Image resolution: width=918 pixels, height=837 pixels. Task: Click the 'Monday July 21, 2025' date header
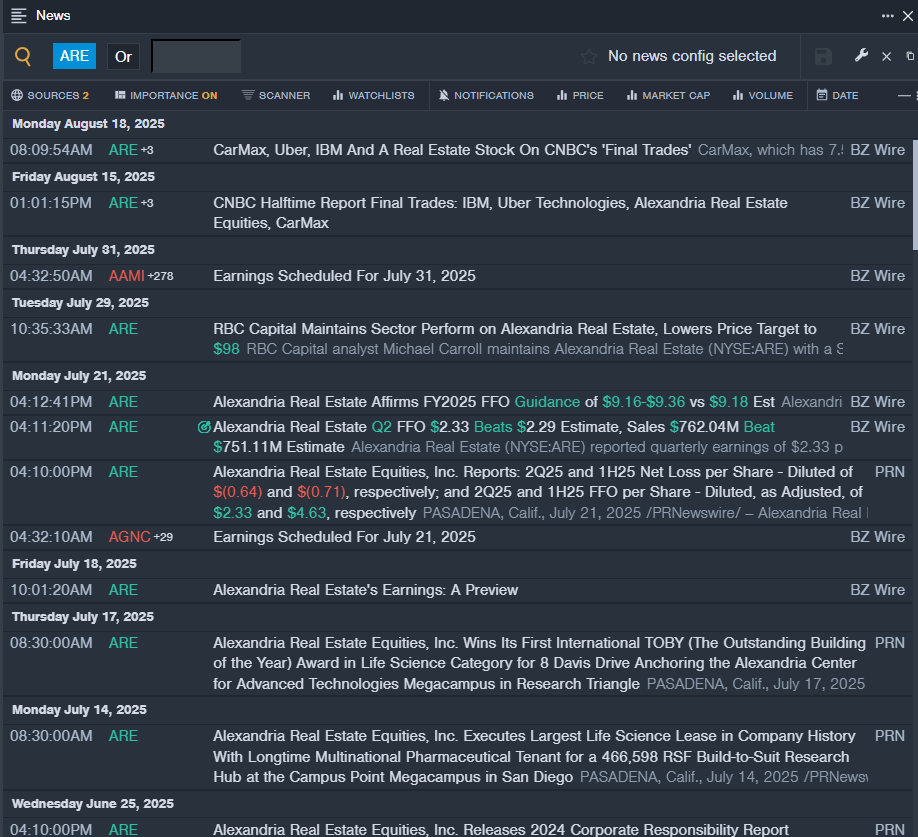(79, 376)
